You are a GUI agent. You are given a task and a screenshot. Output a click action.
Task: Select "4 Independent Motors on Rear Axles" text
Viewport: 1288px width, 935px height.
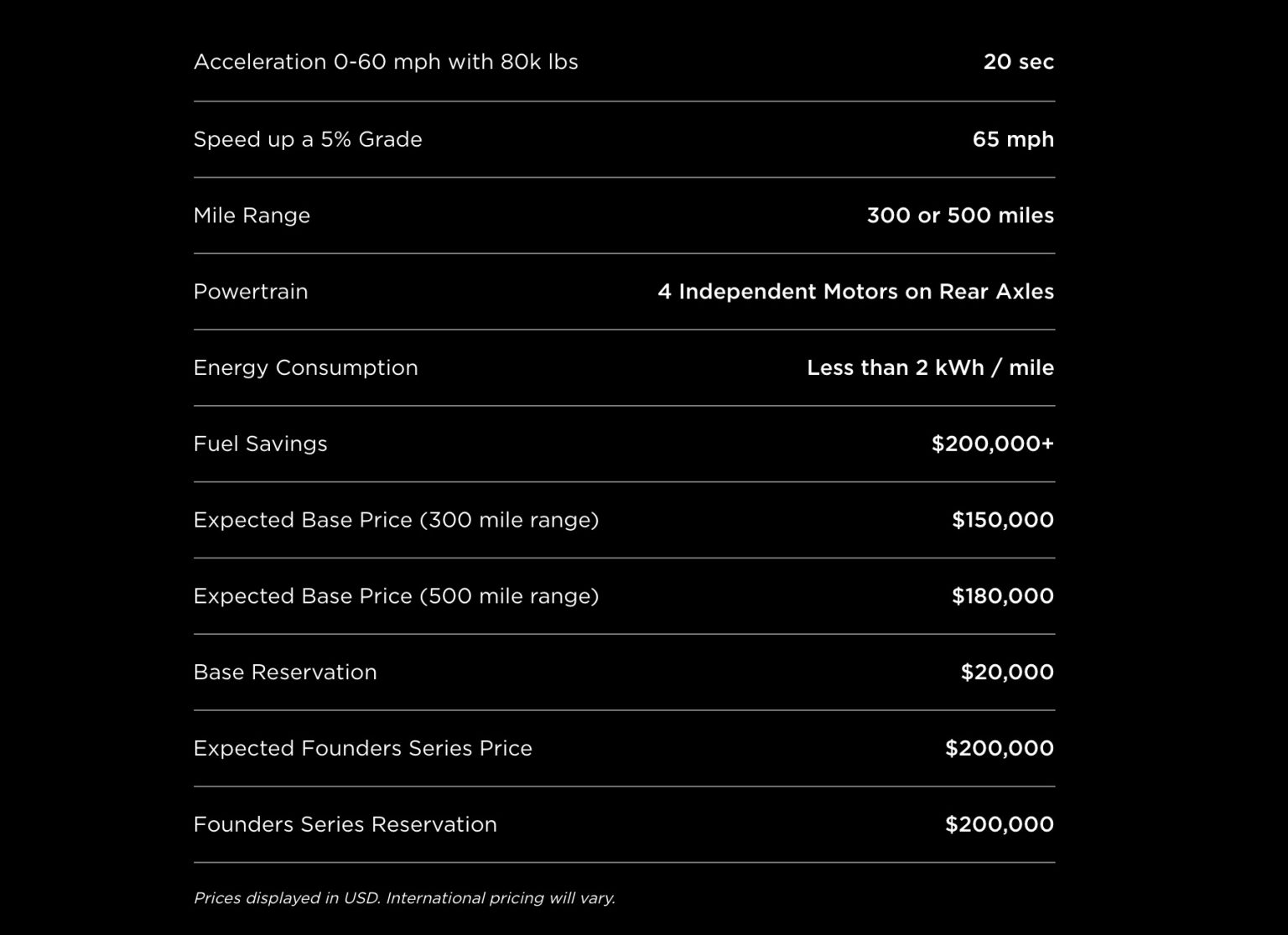855,292
